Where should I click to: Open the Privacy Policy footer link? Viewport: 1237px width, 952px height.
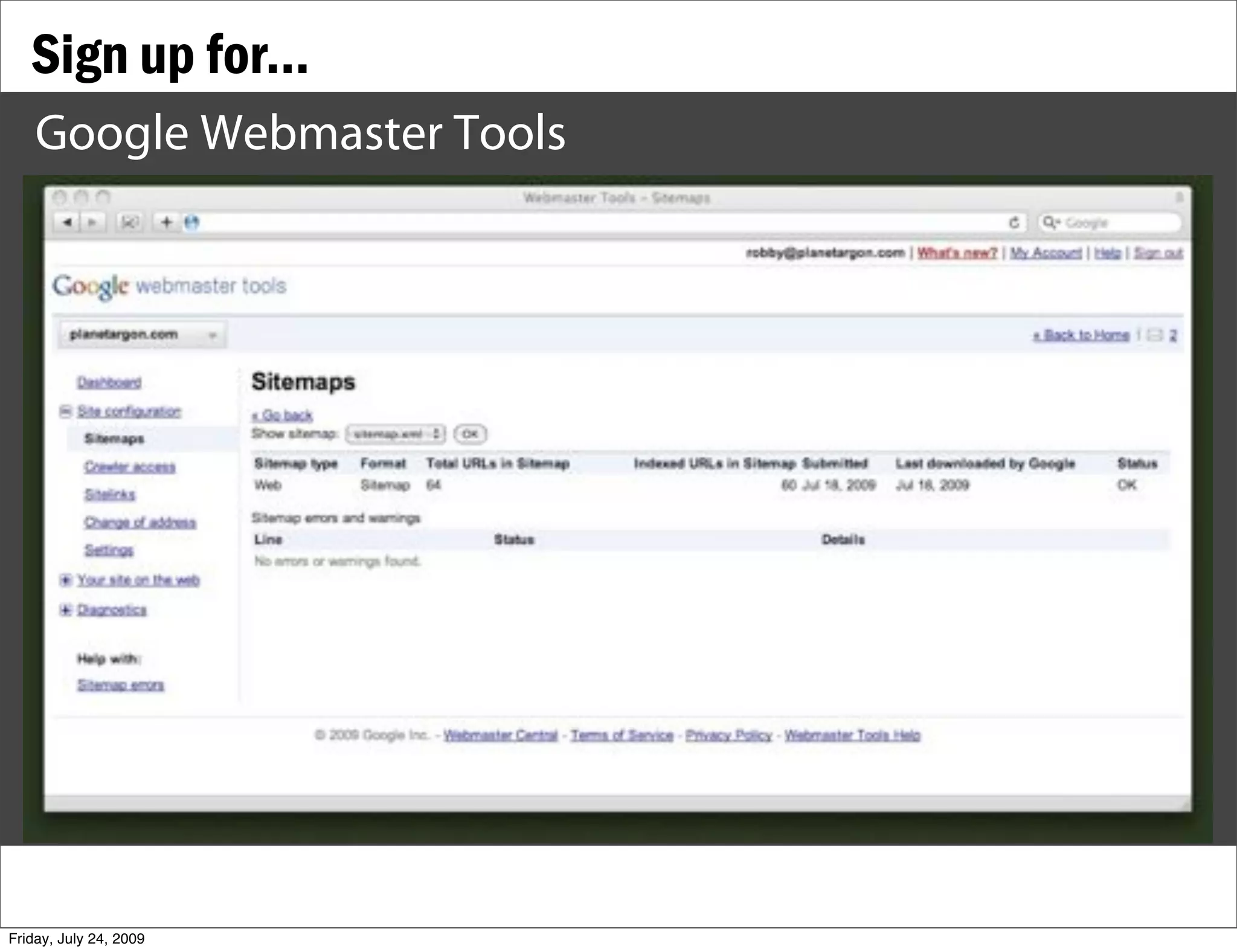729,735
